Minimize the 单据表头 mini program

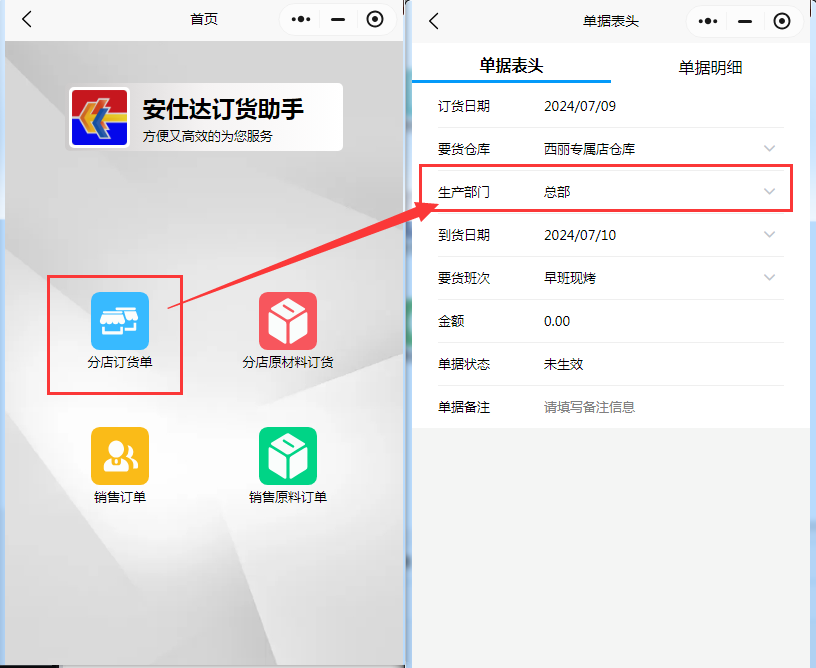pyautogui.click(x=745, y=21)
